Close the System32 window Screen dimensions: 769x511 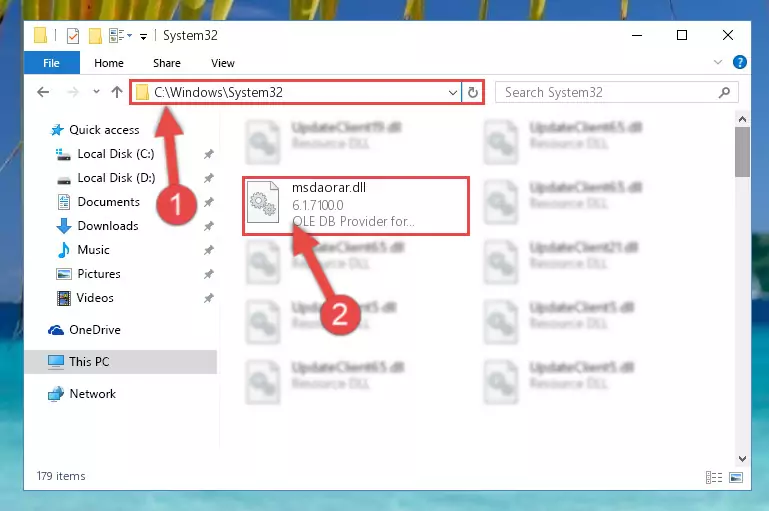[728, 35]
